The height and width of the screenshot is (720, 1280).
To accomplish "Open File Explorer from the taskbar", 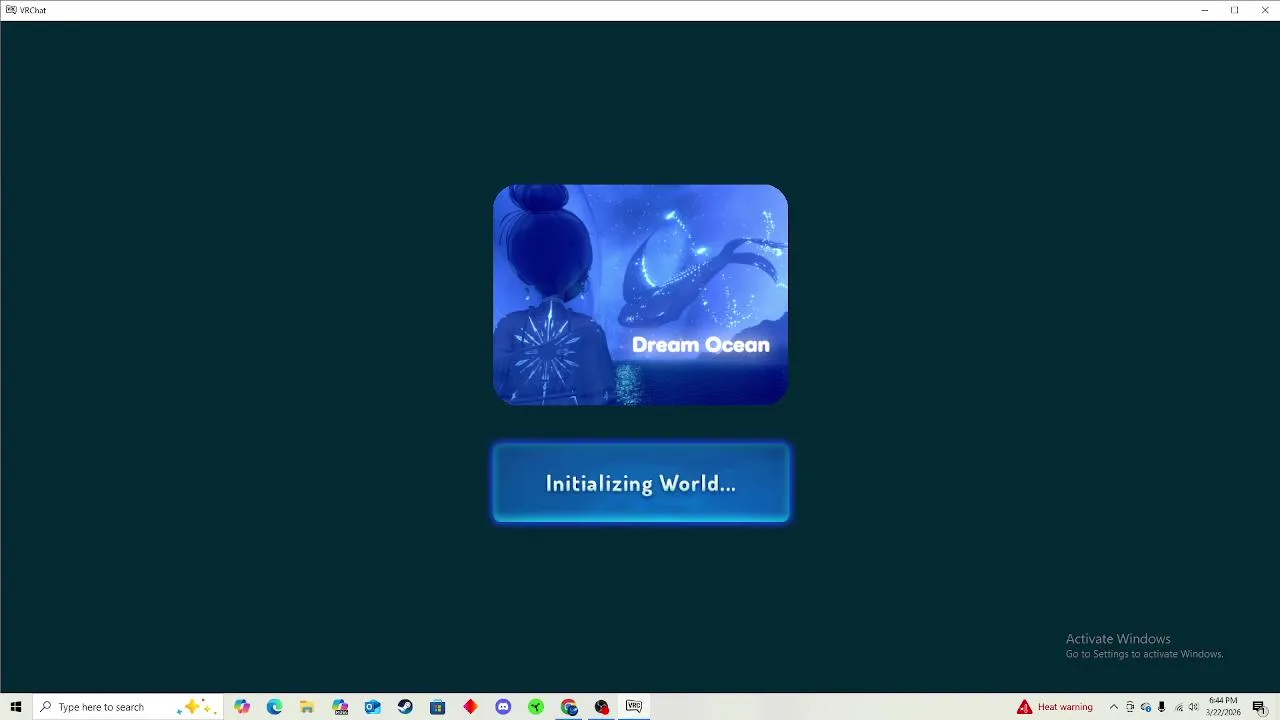I will click(307, 707).
